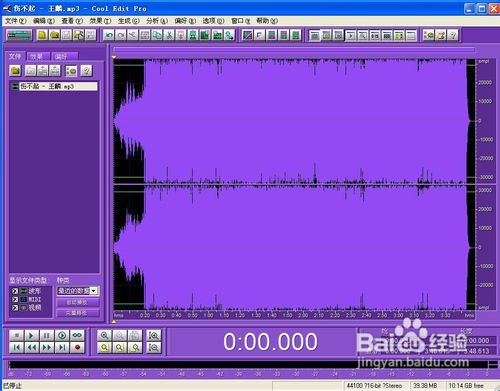Click the Rewind double-arrow button
The width and height of the screenshot is (500, 391).
point(32,348)
